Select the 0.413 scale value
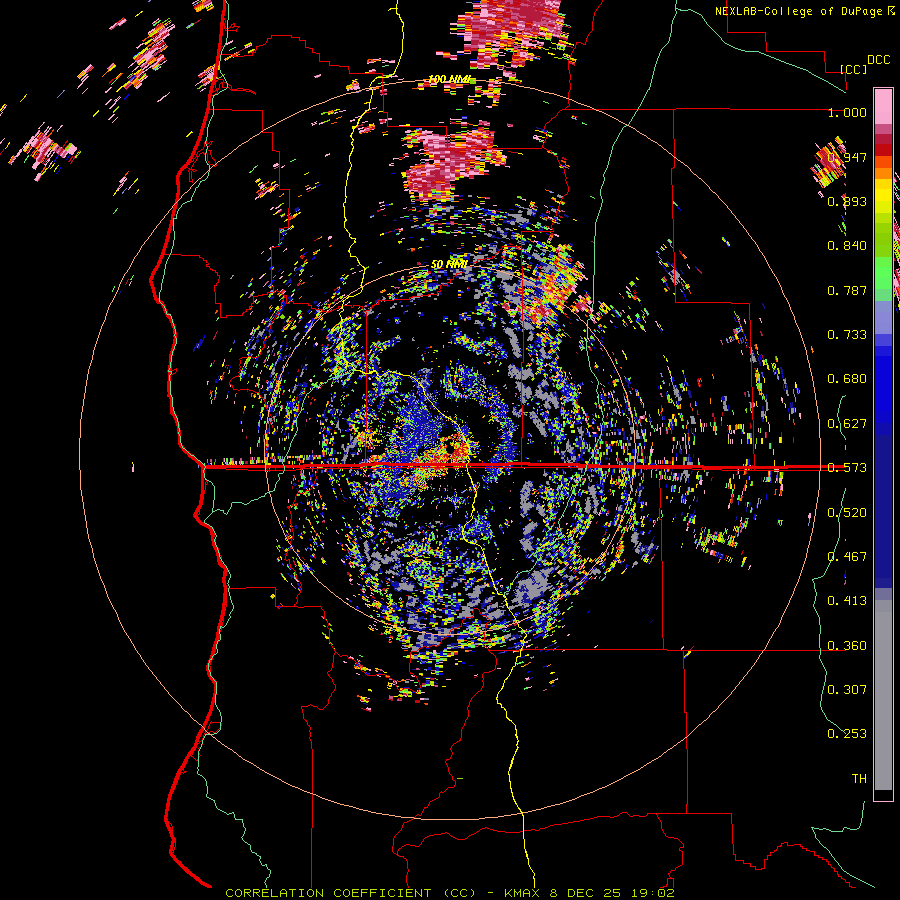Viewport: 900px width, 900px height. point(847,601)
